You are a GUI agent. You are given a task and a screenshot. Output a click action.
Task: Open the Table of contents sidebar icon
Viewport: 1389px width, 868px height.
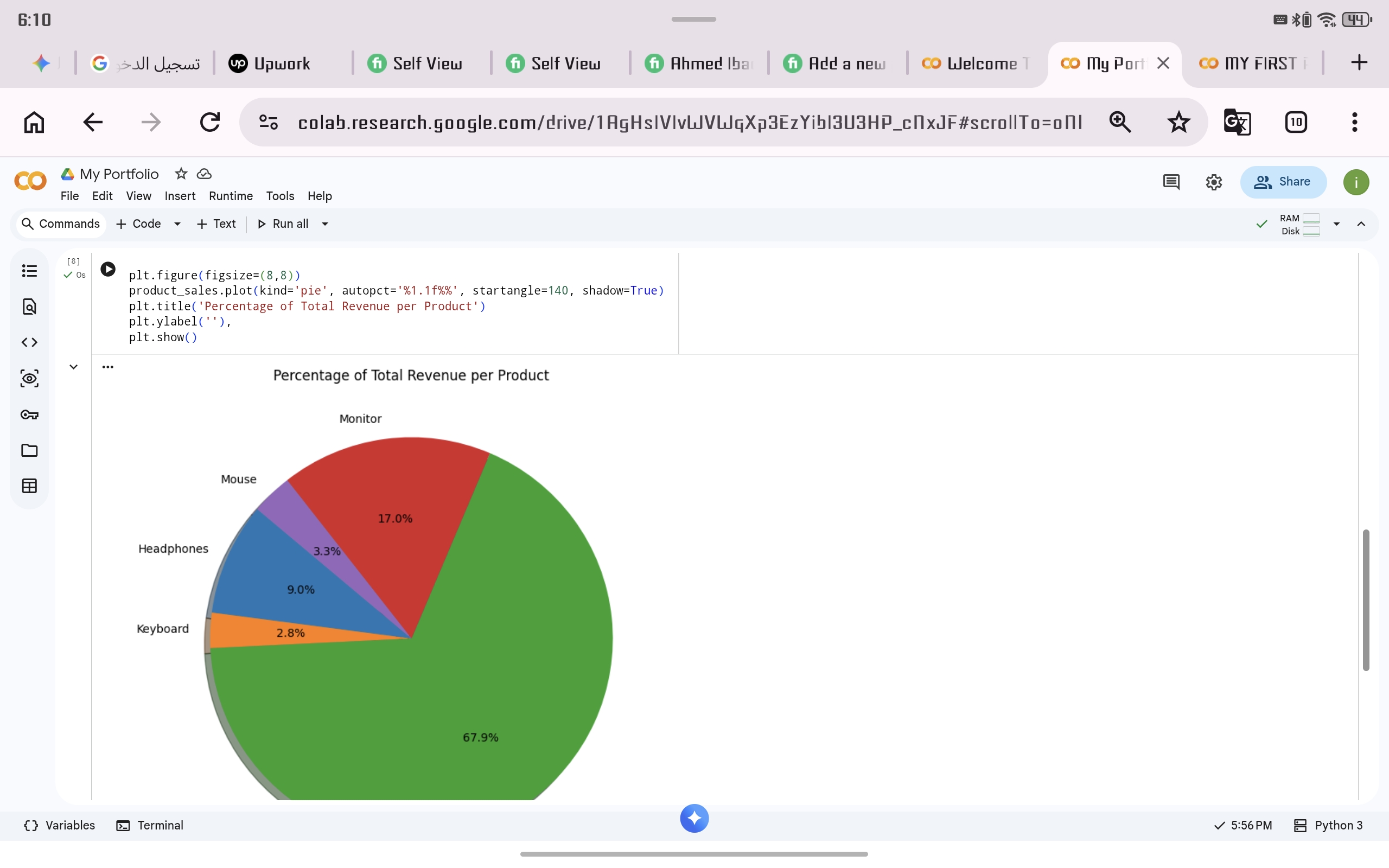pyautogui.click(x=29, y=270)
